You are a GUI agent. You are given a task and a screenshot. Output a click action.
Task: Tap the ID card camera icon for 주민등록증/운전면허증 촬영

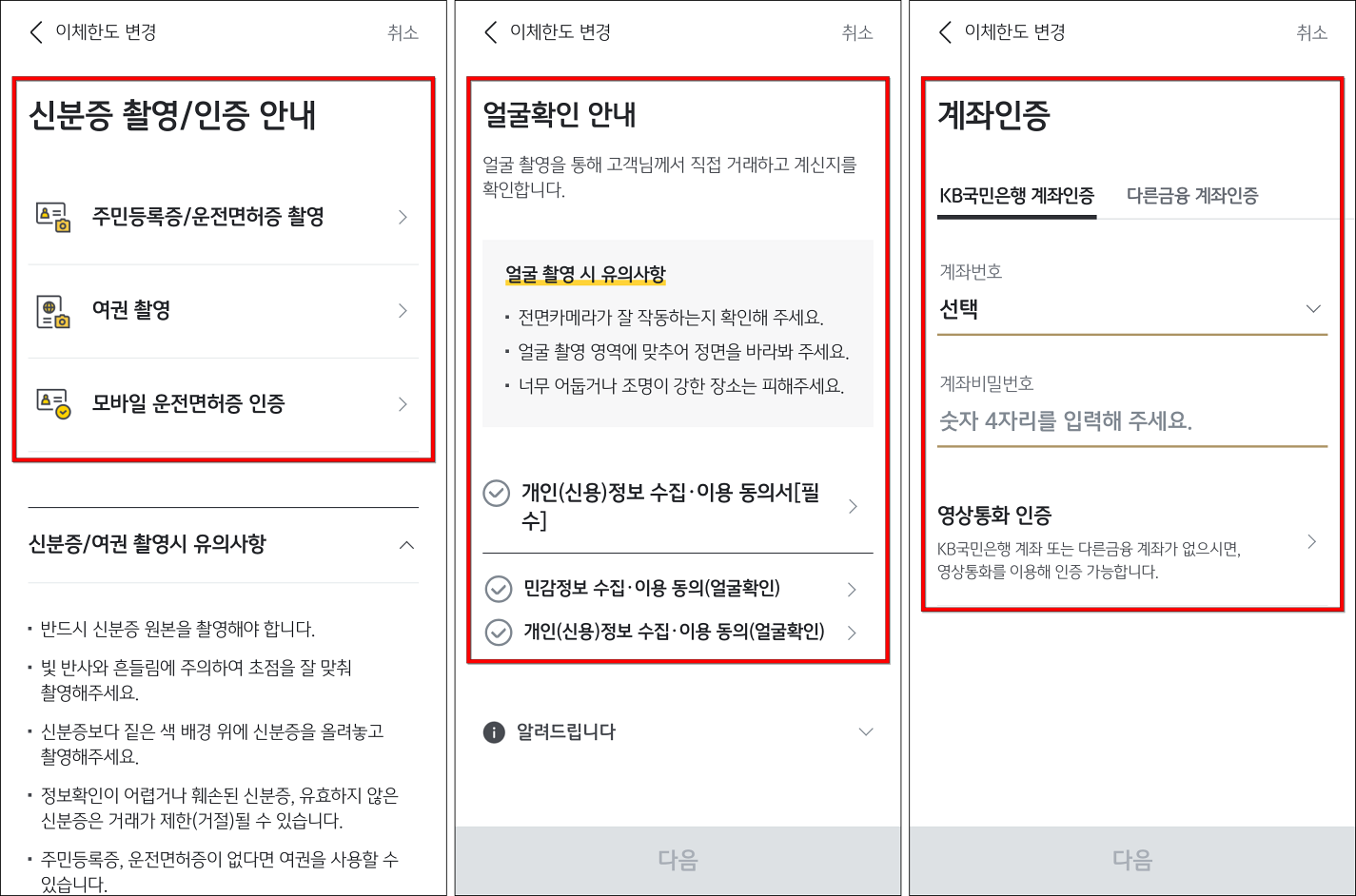tap(52, 217)
